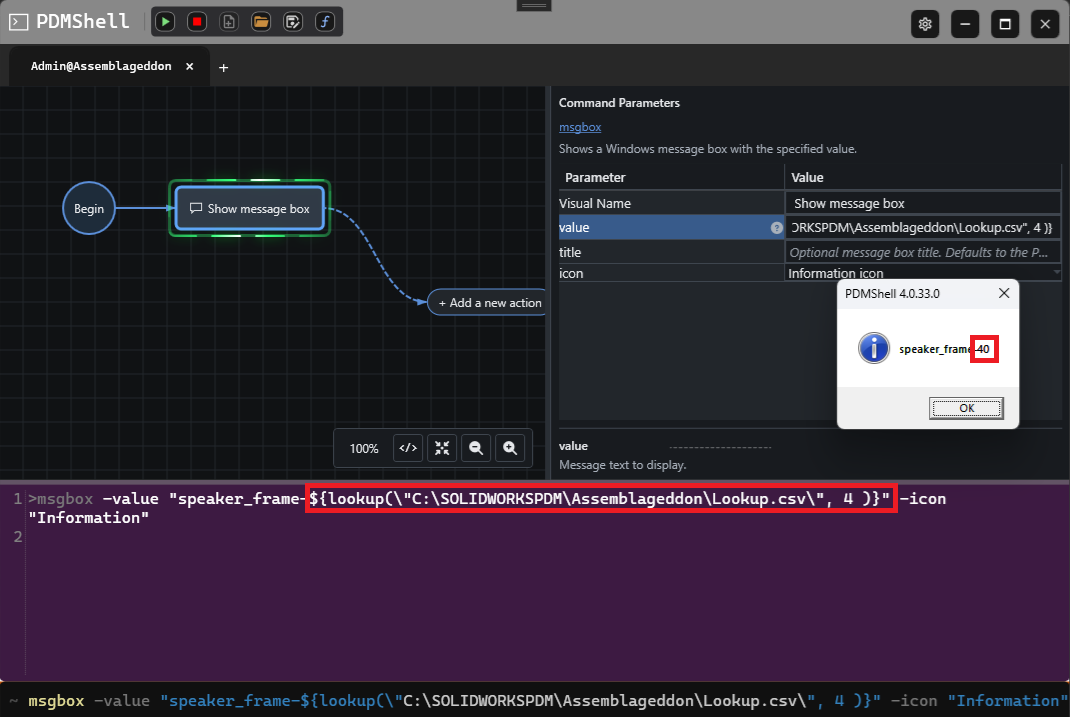The width and height of the screenshot is (1070, 717).
Task: Save the script using toolbar icon
Action: tap(293, 22)
